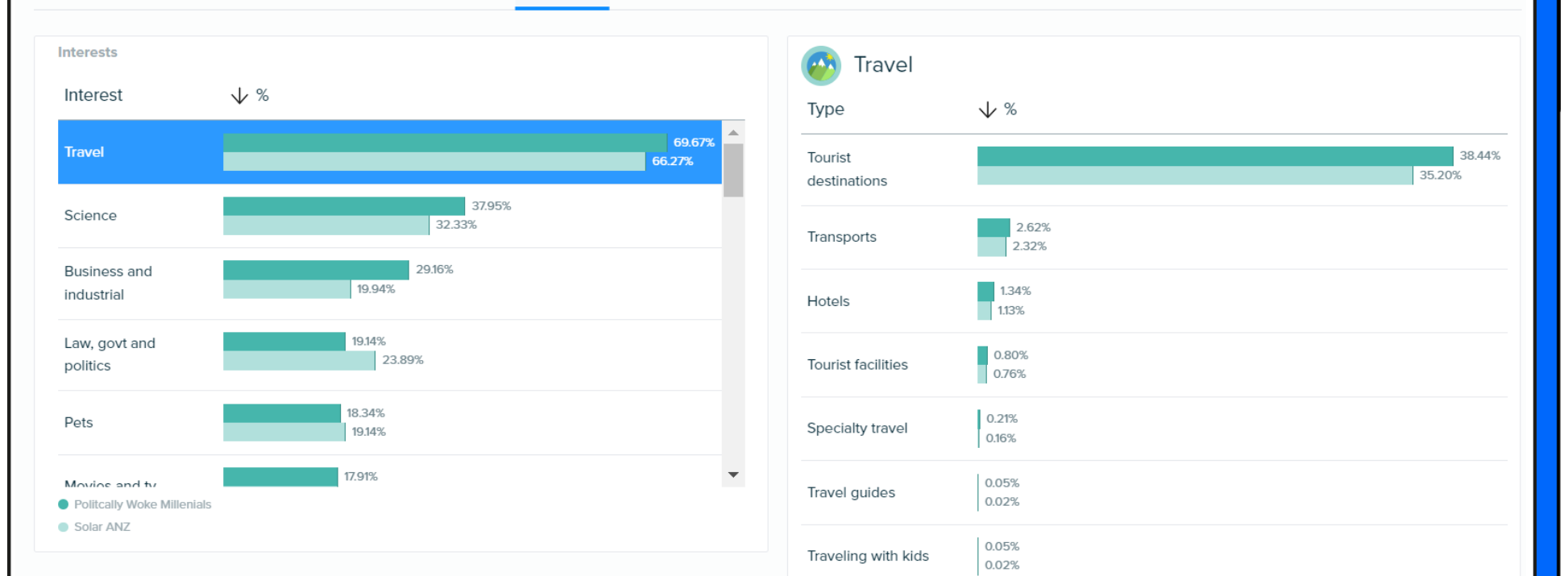The height and width of the screenshot is (576, 1568).
Task: Select Law, govt and politics interest
Action: point(110,354)
